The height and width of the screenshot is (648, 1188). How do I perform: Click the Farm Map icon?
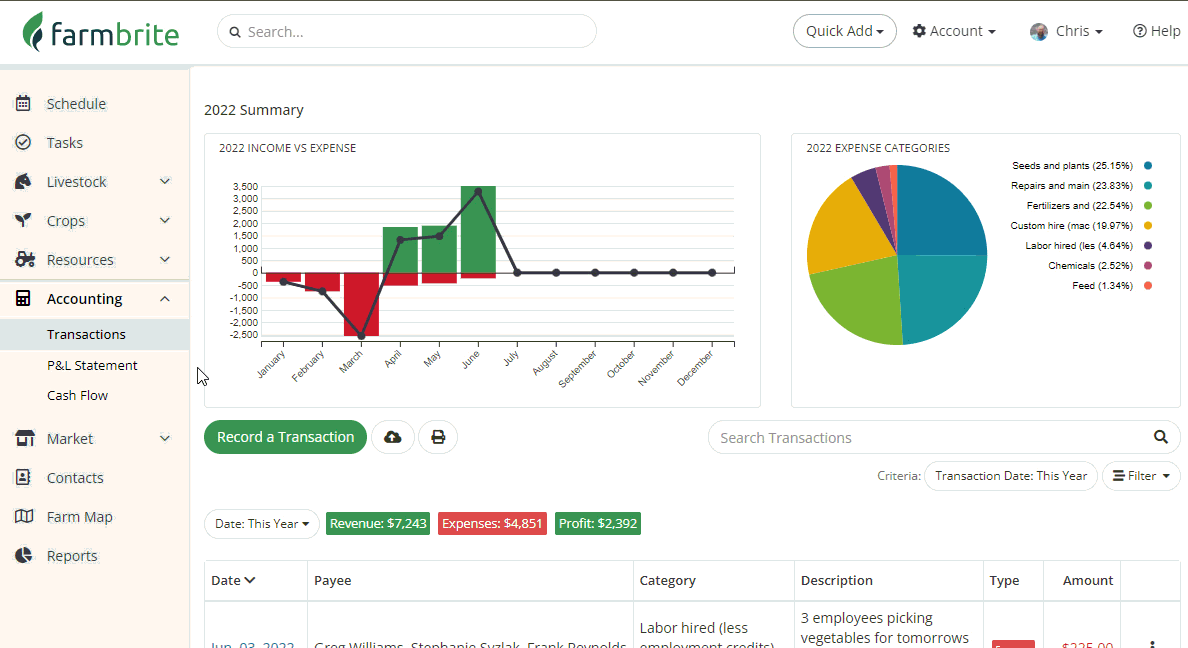24,517
